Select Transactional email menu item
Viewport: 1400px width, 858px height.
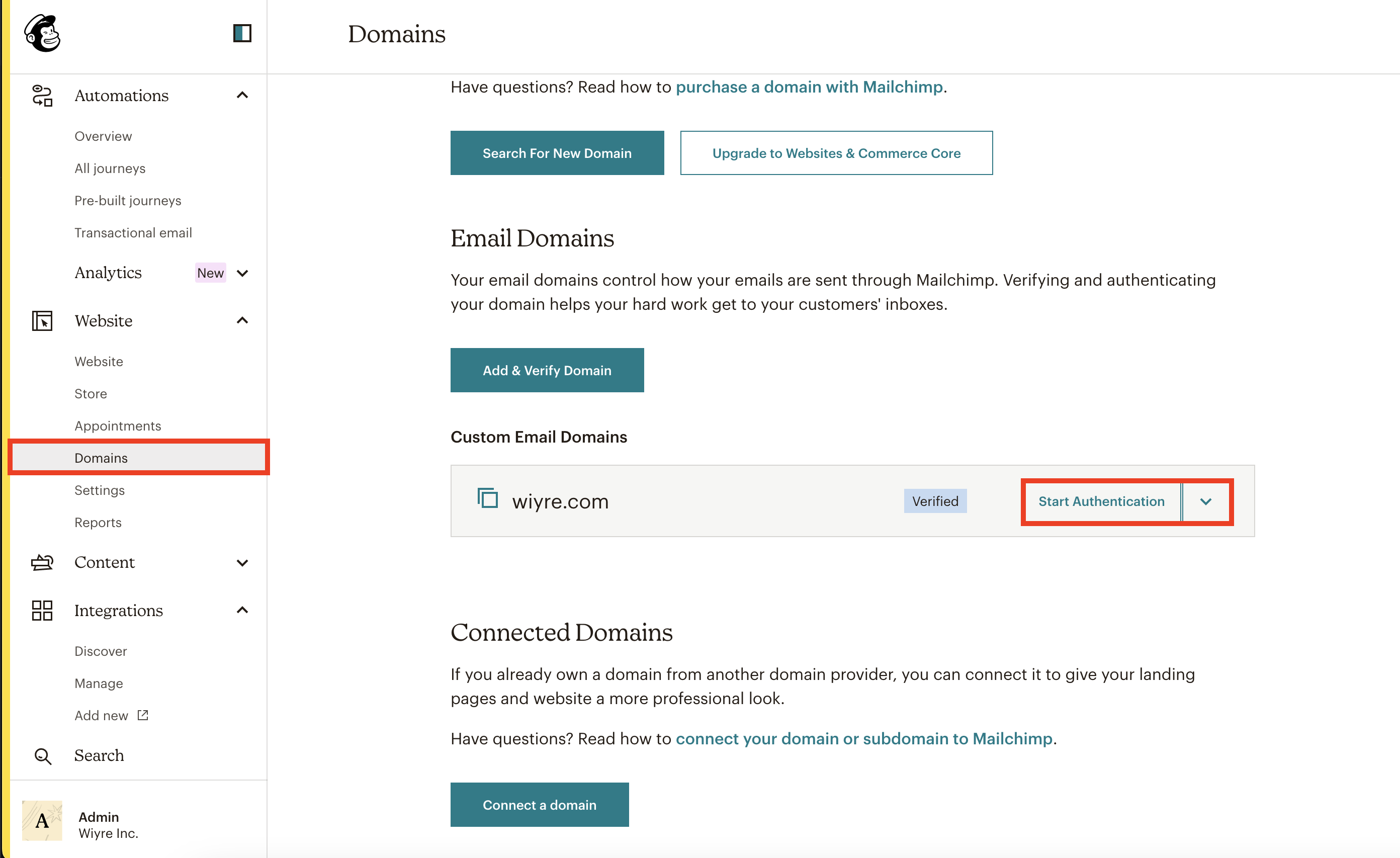[x=132, y=232]
